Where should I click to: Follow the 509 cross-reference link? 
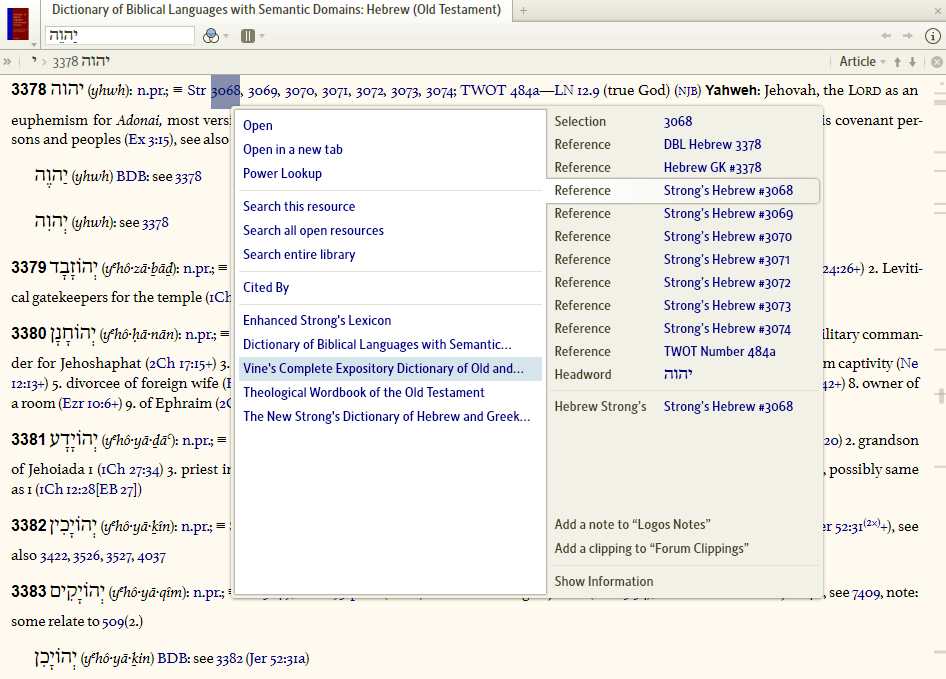click(x=113, y=622)
